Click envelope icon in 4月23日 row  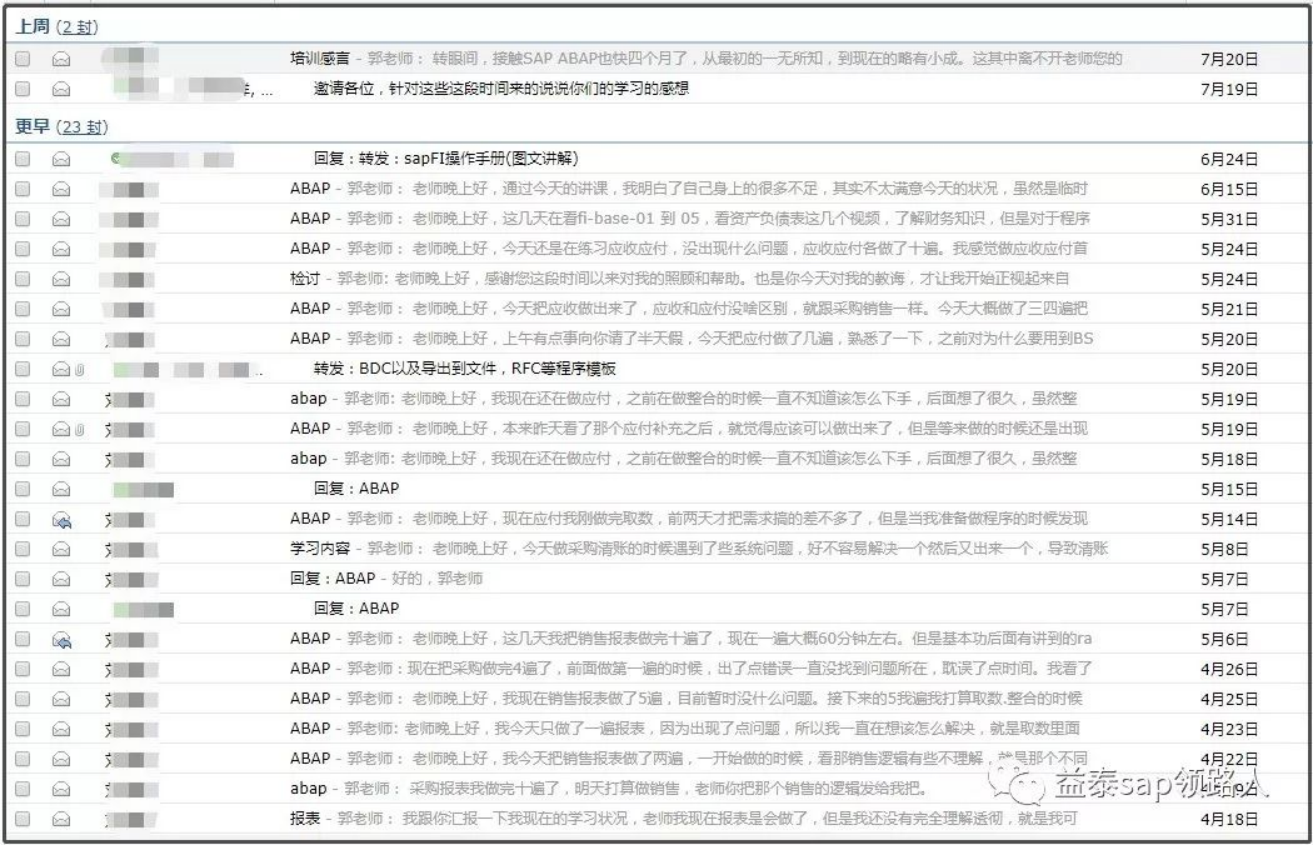(x=61, y=729)
